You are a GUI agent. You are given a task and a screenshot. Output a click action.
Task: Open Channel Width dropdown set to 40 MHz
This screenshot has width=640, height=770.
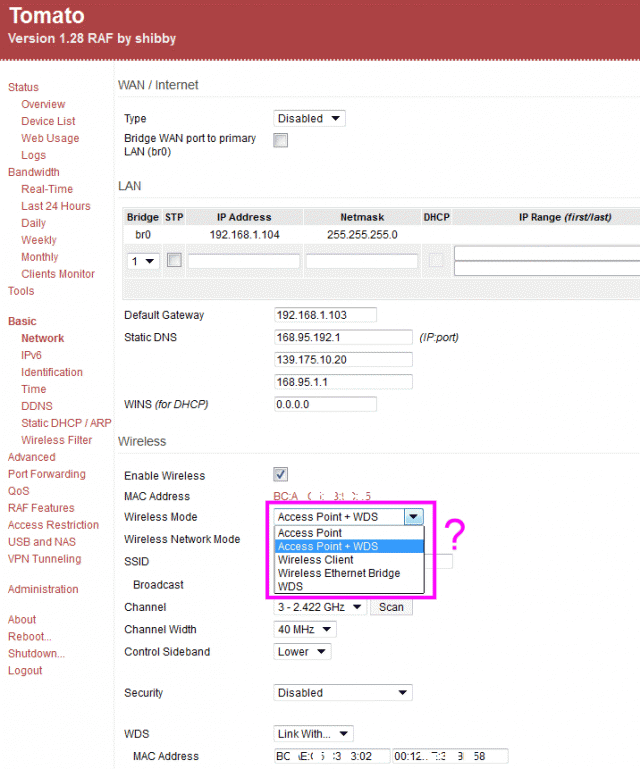305,629
